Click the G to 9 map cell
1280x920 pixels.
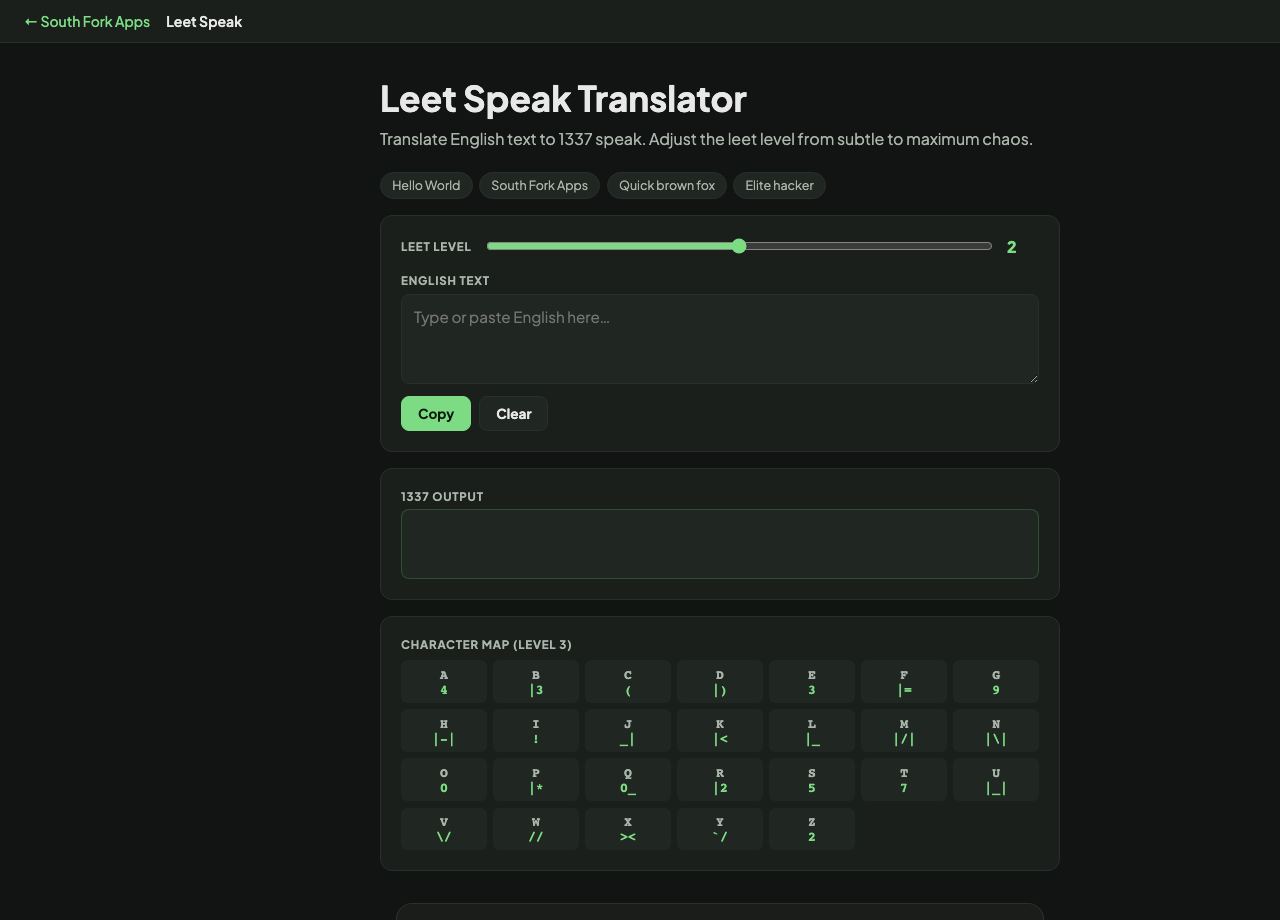(996, 682)
